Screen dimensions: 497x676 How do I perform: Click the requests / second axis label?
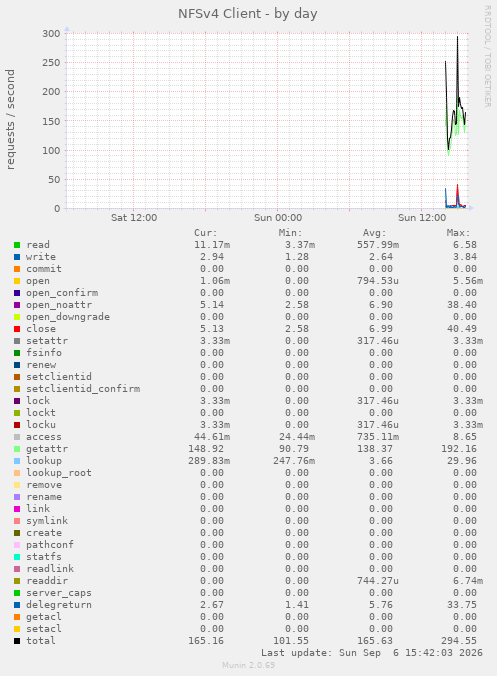[10, 119]
